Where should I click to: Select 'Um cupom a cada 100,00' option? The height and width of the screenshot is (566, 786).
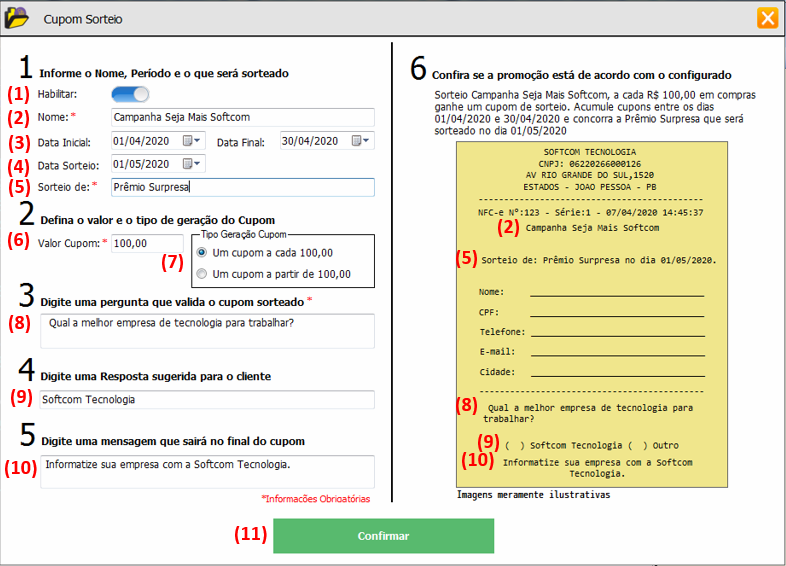(x=203, y=253)
